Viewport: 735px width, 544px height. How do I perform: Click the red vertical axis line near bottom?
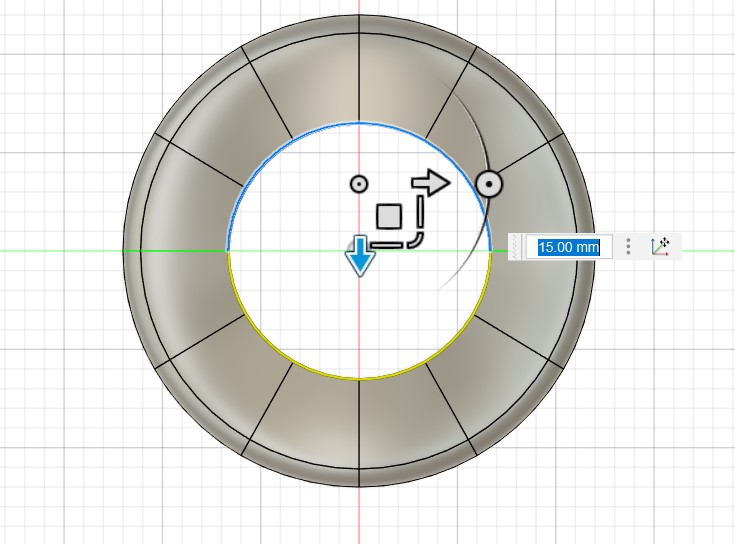[359, 515]
